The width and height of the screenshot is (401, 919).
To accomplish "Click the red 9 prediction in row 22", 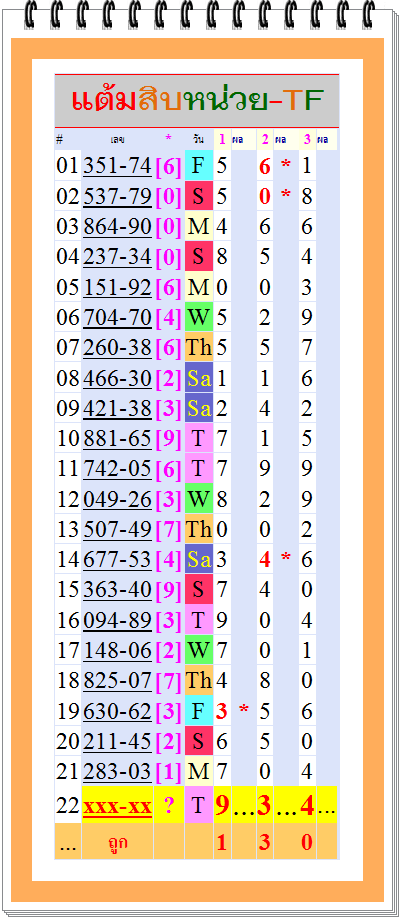I will [222, 806].
